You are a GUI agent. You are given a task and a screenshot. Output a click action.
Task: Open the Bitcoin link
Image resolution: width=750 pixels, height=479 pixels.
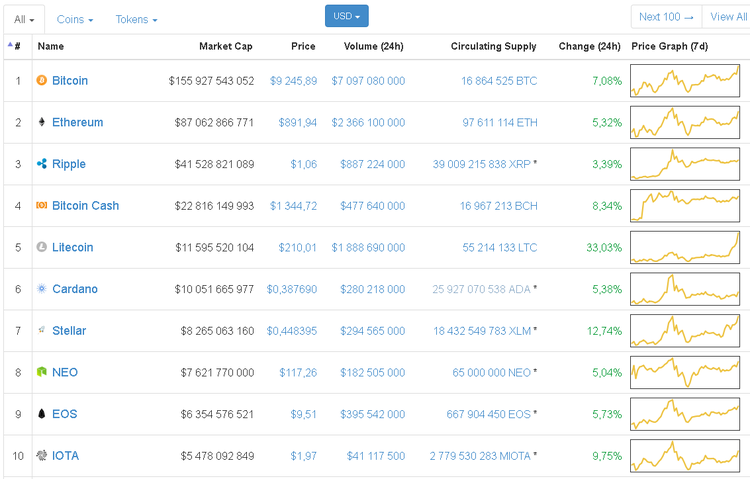point(70,80)
